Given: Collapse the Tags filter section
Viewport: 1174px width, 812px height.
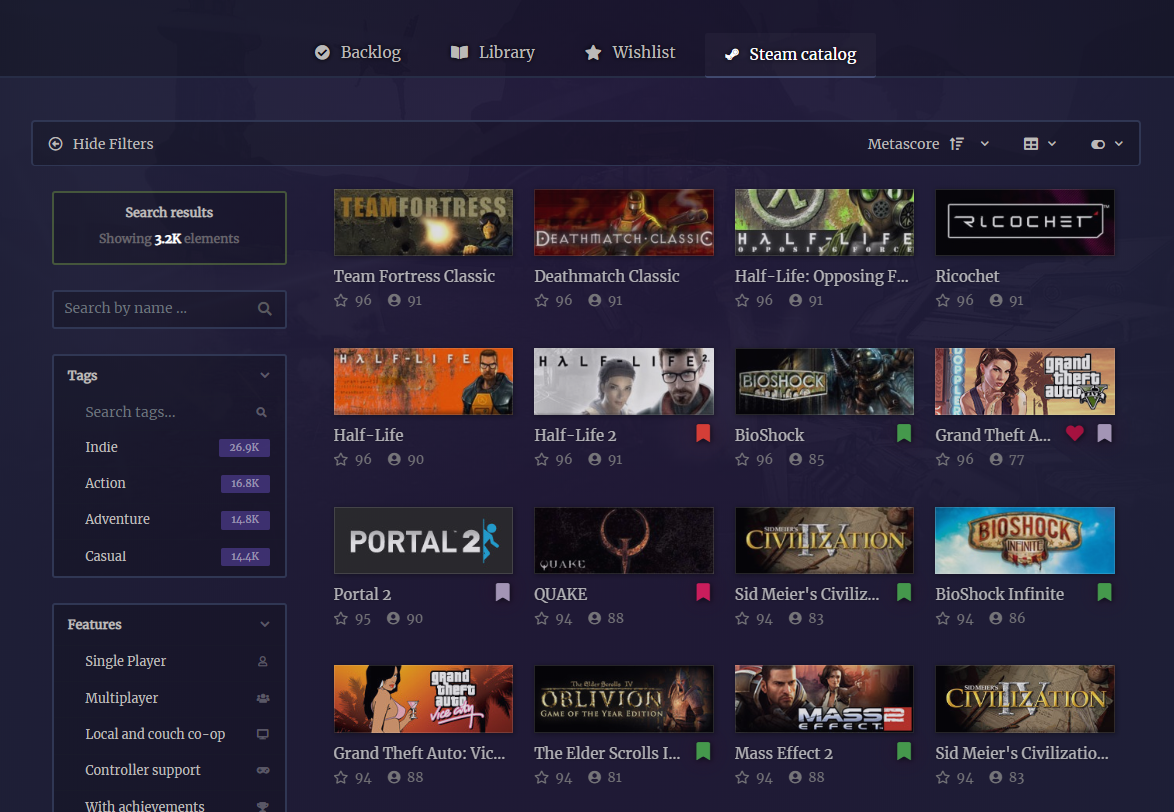Looking at the screenshot, I should pos(264,375).
